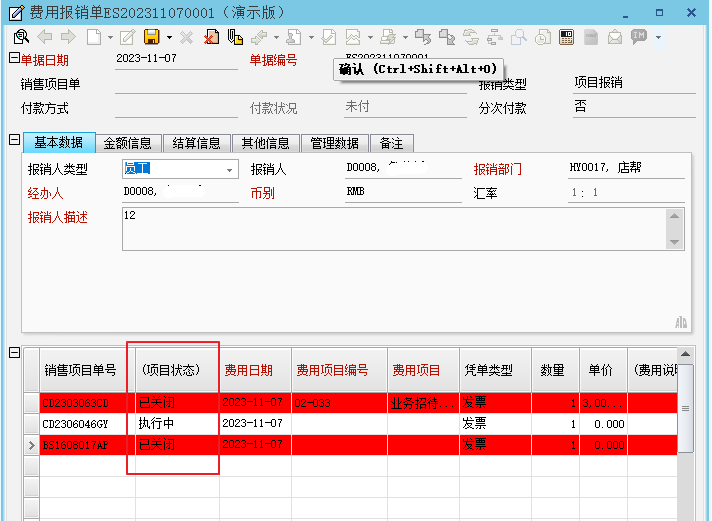This screenshot has width=712, height=521.
Task: Click the search document magnifier icon
Action: coord(20,37)
